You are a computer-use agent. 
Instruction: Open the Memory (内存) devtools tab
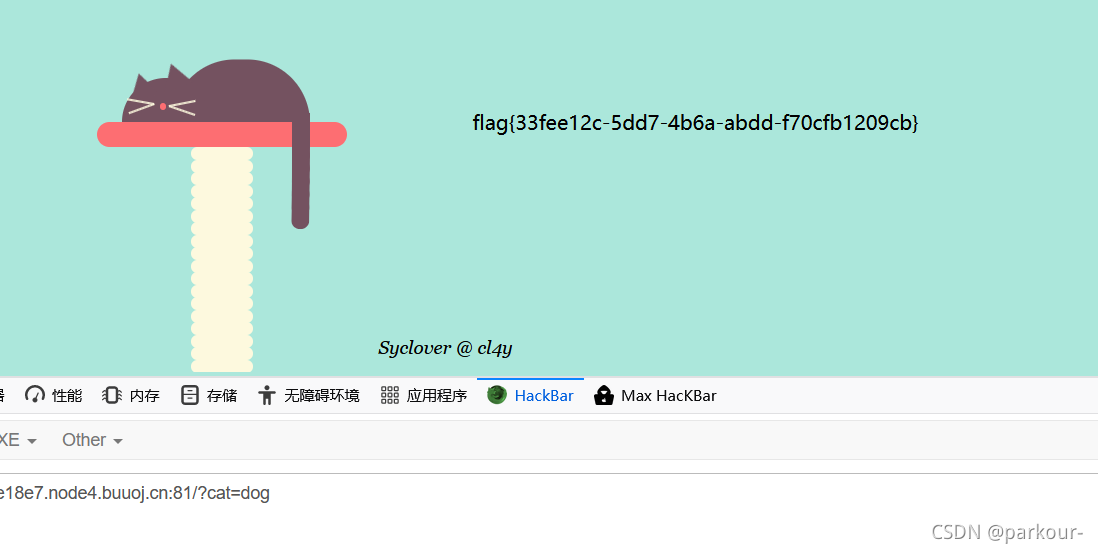click(131, 396)
